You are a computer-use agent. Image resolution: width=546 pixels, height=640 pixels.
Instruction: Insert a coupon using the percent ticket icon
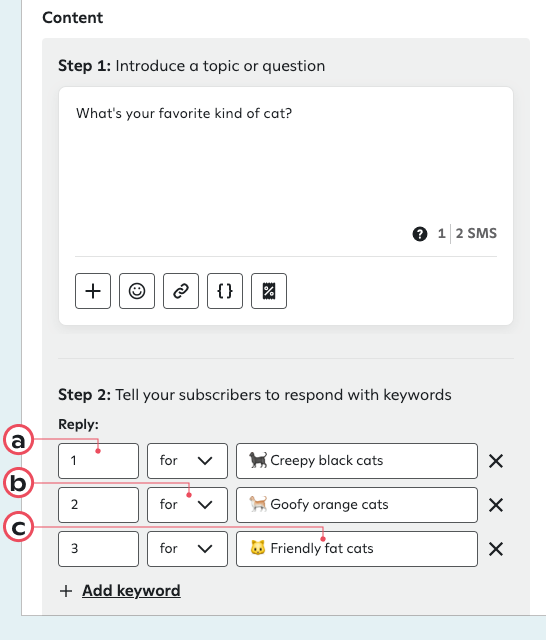(269, 291)
